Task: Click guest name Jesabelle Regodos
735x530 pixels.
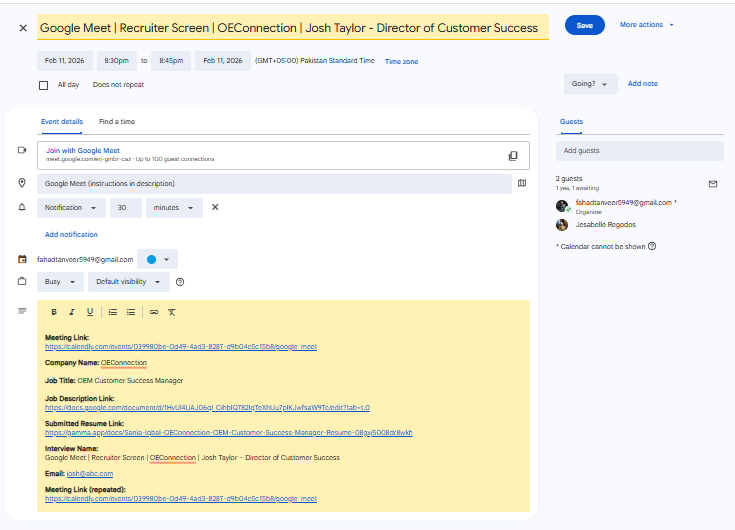Action: 606,225
